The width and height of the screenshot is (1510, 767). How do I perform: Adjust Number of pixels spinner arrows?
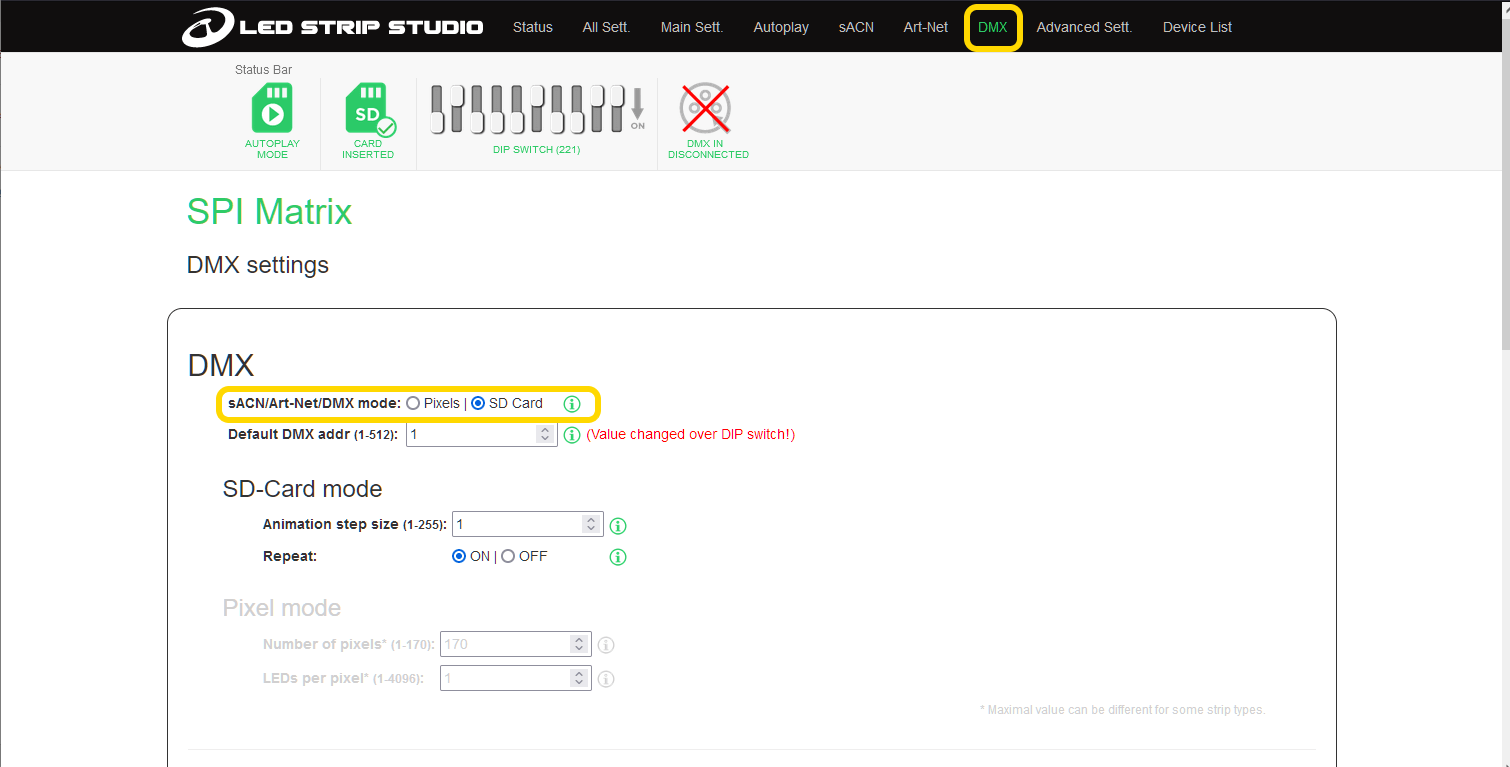pos(579,644)
